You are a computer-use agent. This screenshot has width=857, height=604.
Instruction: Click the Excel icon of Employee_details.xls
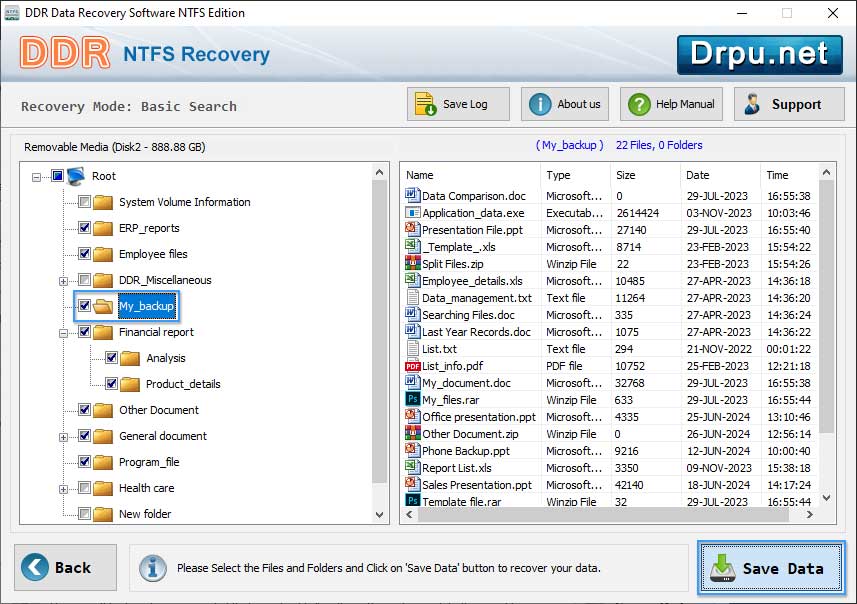[412, 280]
